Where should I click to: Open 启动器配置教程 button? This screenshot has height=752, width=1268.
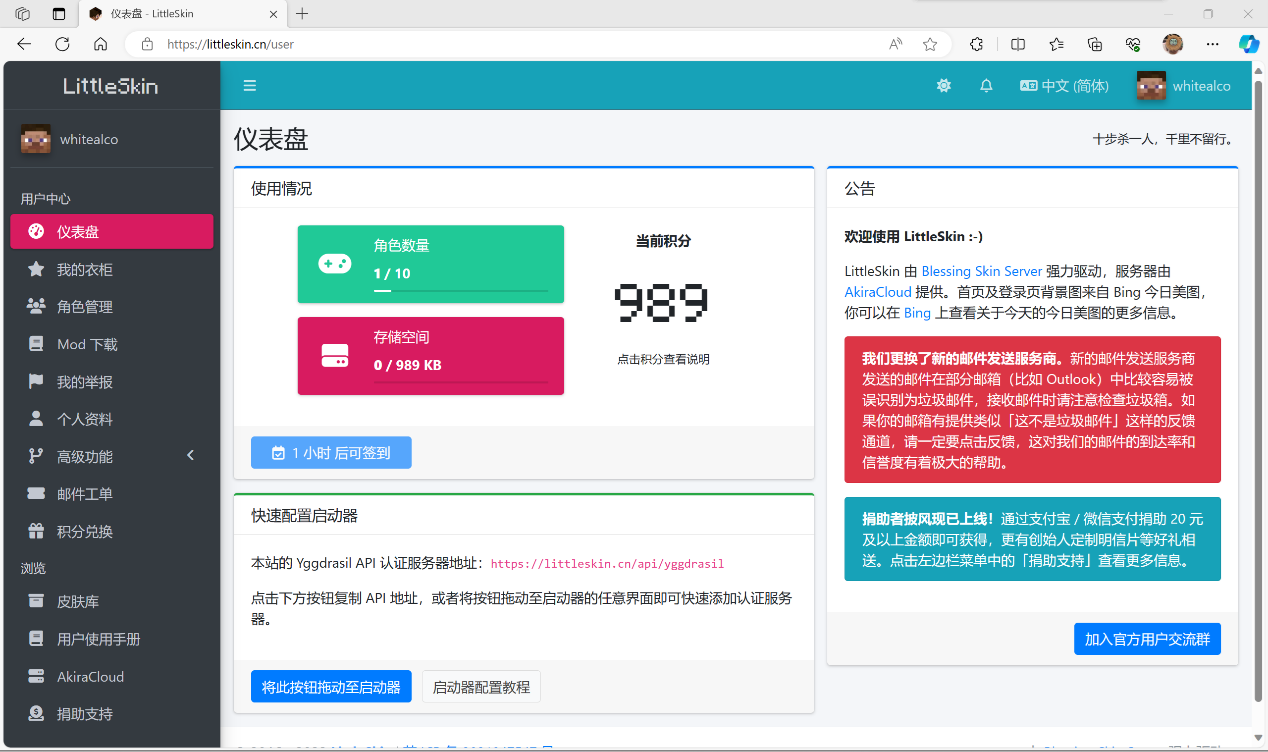[x=481, y=687]
